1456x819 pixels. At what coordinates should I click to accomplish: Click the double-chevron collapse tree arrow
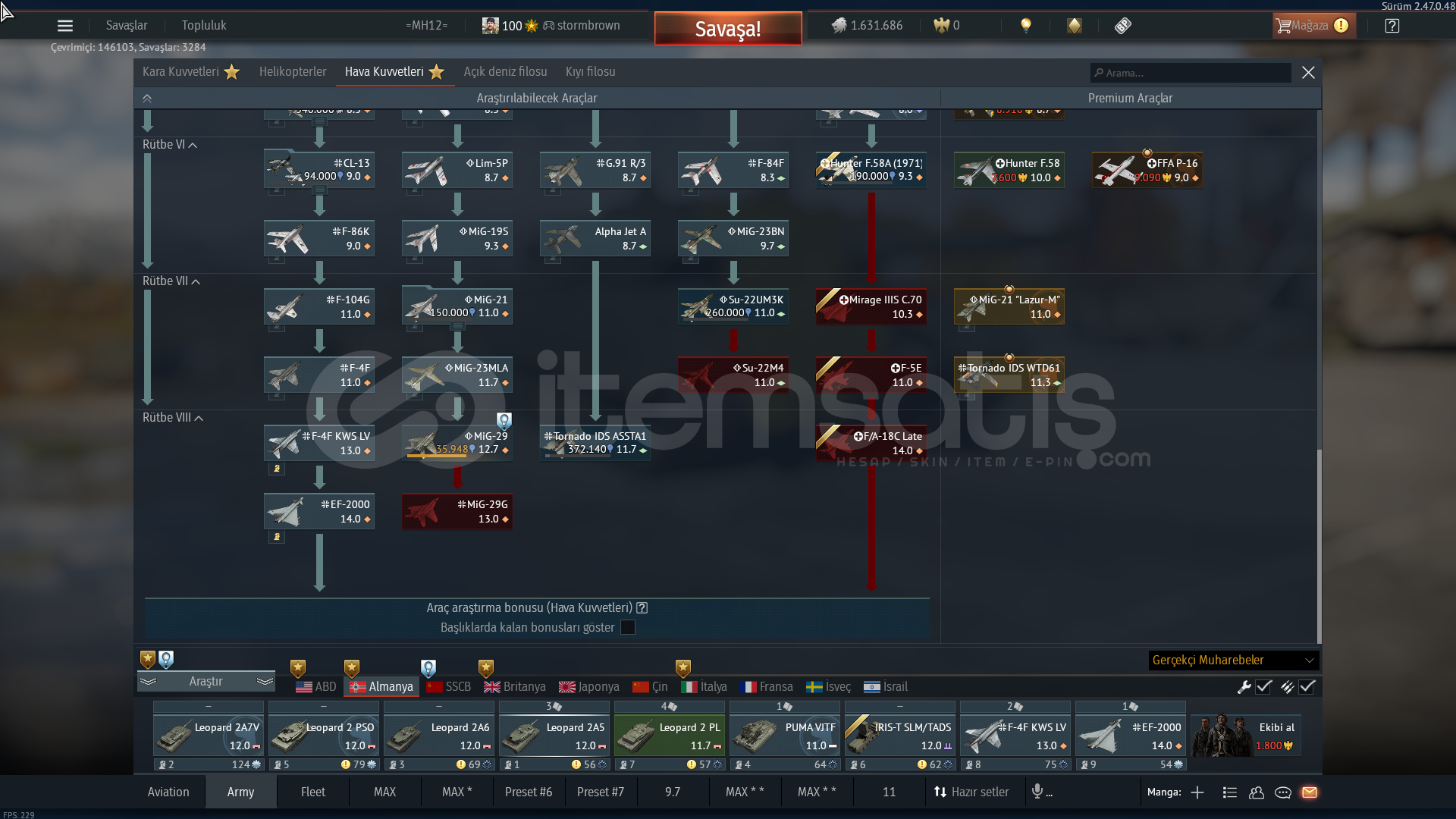[147, 99]
